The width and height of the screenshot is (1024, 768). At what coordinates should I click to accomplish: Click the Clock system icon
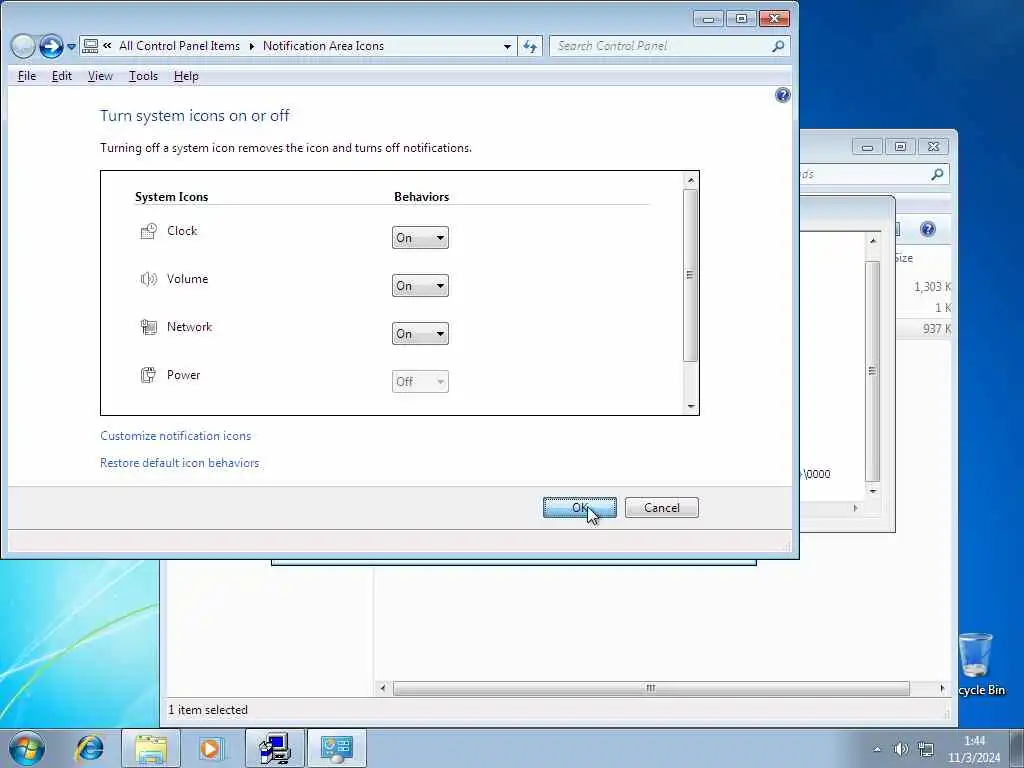tap(148, 231)
